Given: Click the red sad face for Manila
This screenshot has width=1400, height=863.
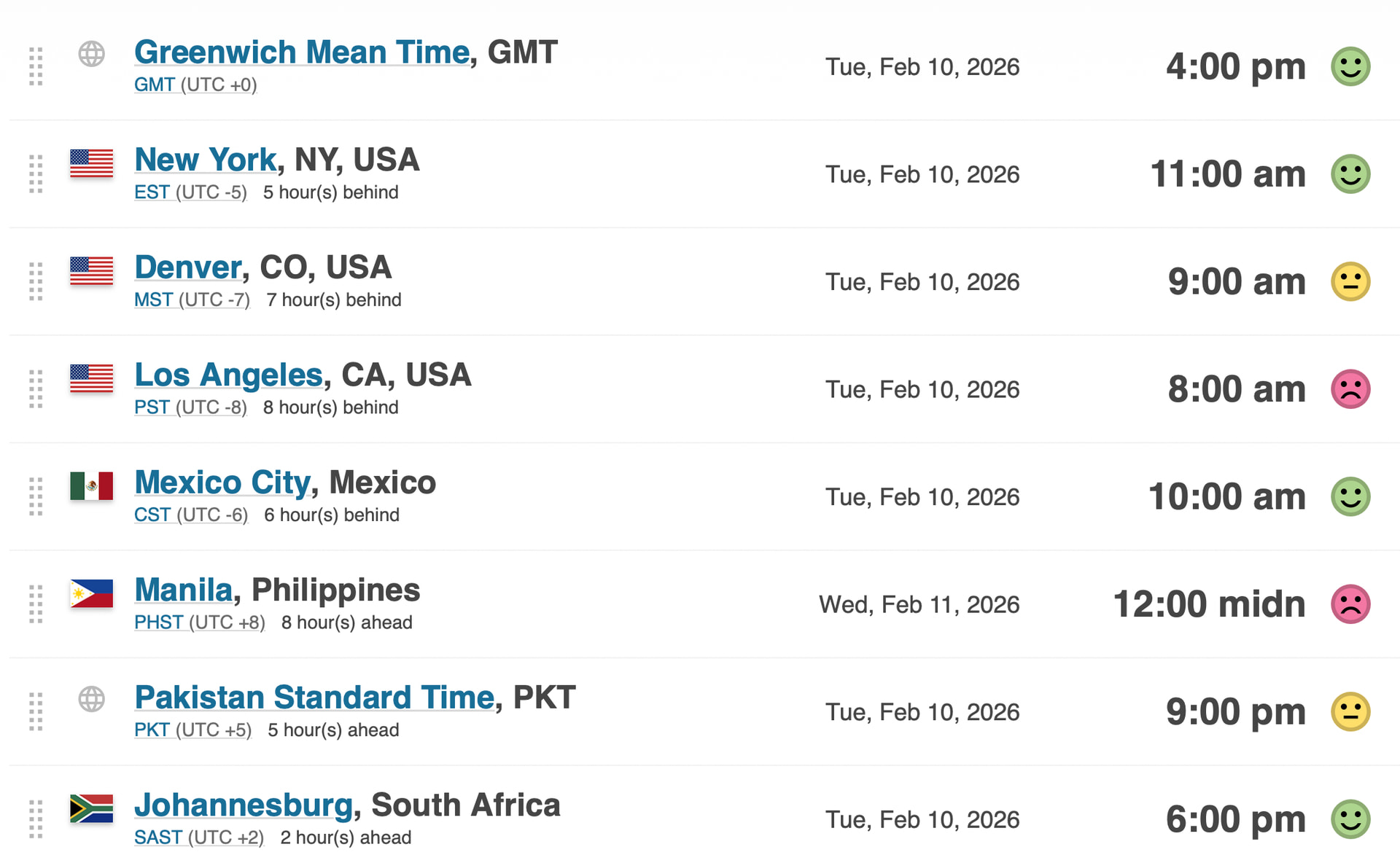Looking at the screenshot, I should click(1350, 604).
